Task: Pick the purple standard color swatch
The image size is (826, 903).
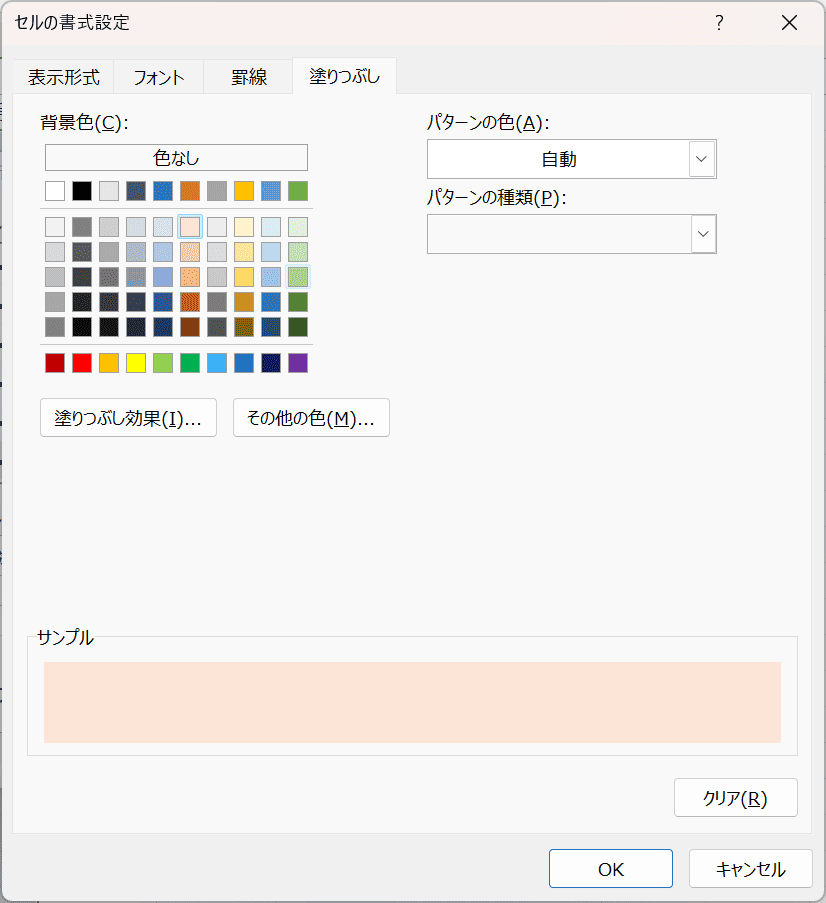Action: [x=298, y=363]
